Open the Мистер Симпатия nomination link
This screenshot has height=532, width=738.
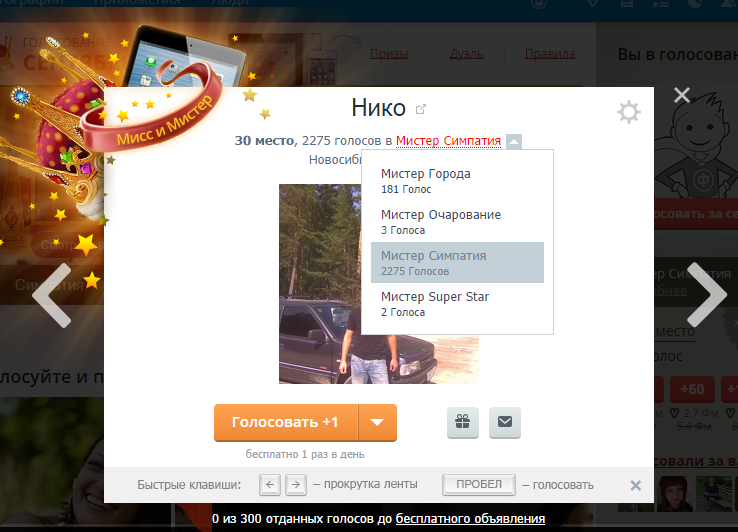point(448,141)
